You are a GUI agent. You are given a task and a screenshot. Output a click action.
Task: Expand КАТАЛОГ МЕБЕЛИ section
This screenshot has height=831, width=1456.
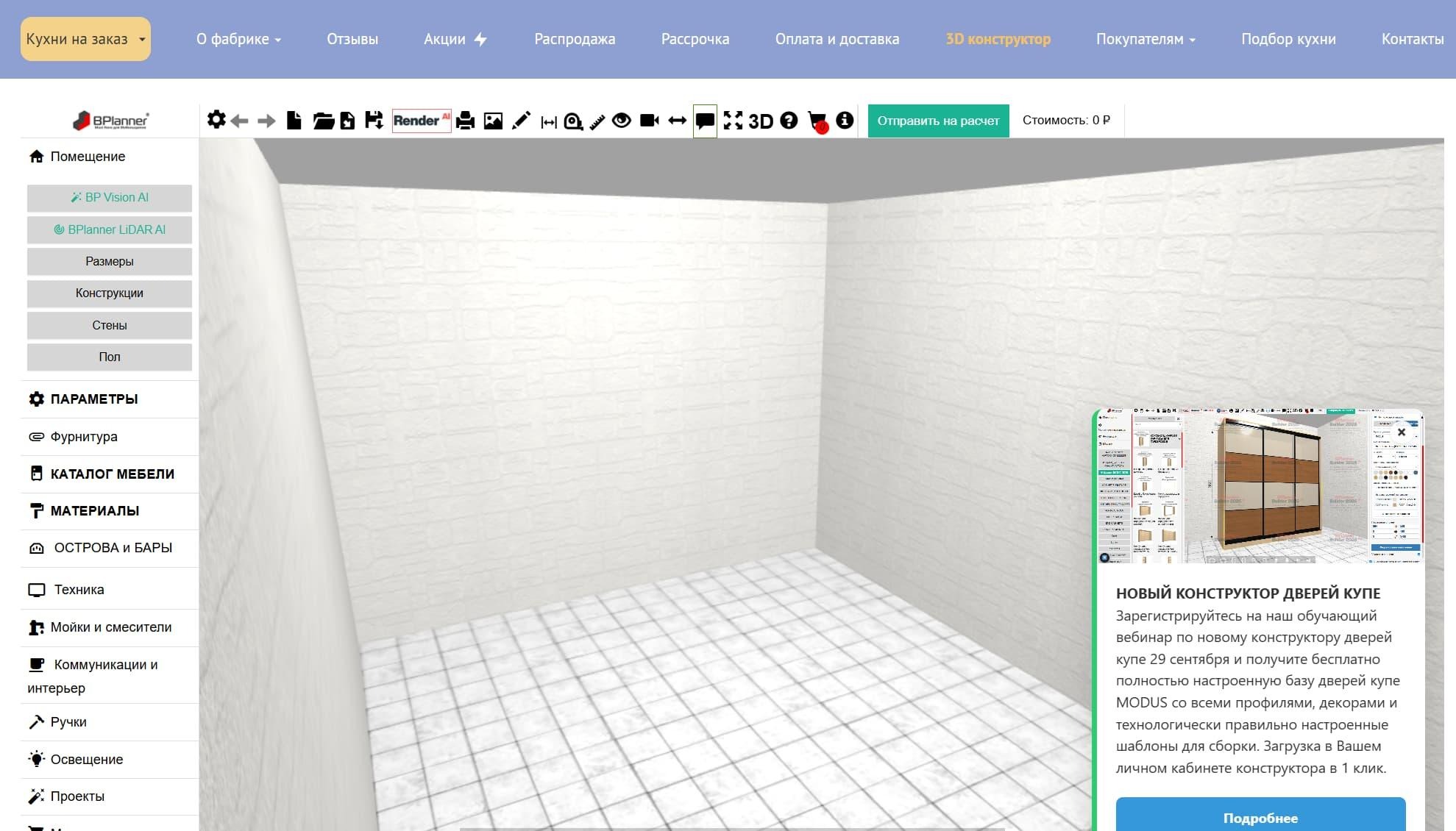(x=110, y=474)
